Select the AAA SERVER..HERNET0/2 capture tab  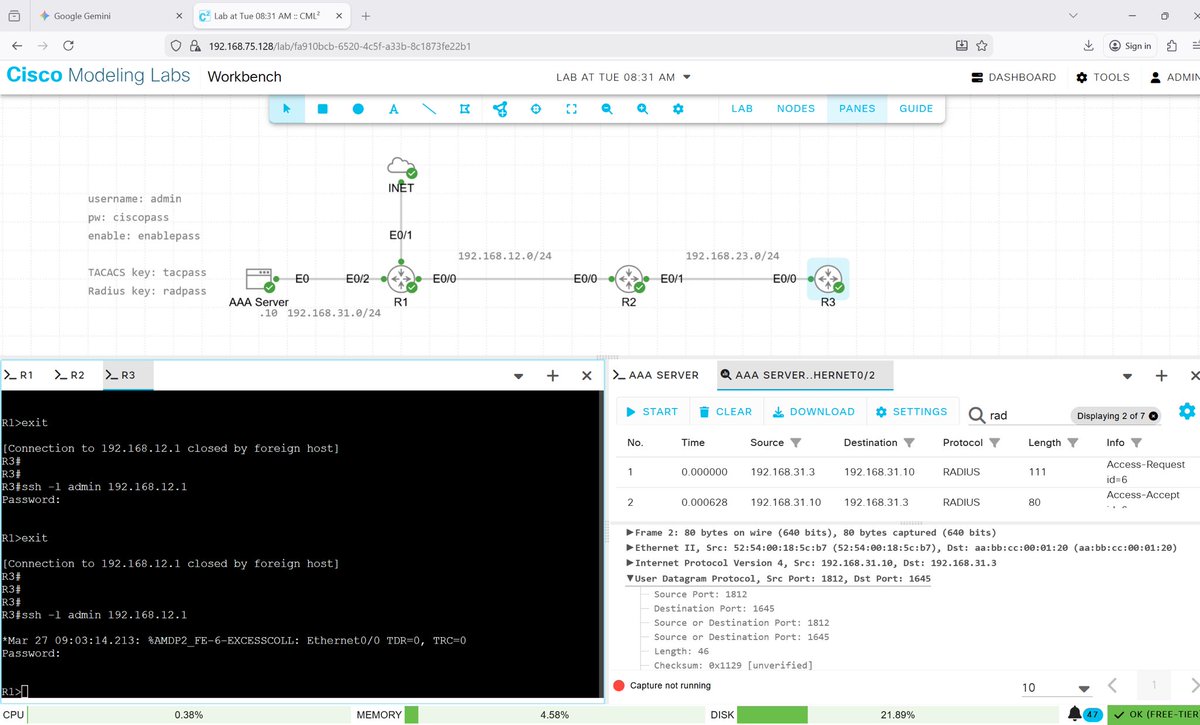(806, 375)
